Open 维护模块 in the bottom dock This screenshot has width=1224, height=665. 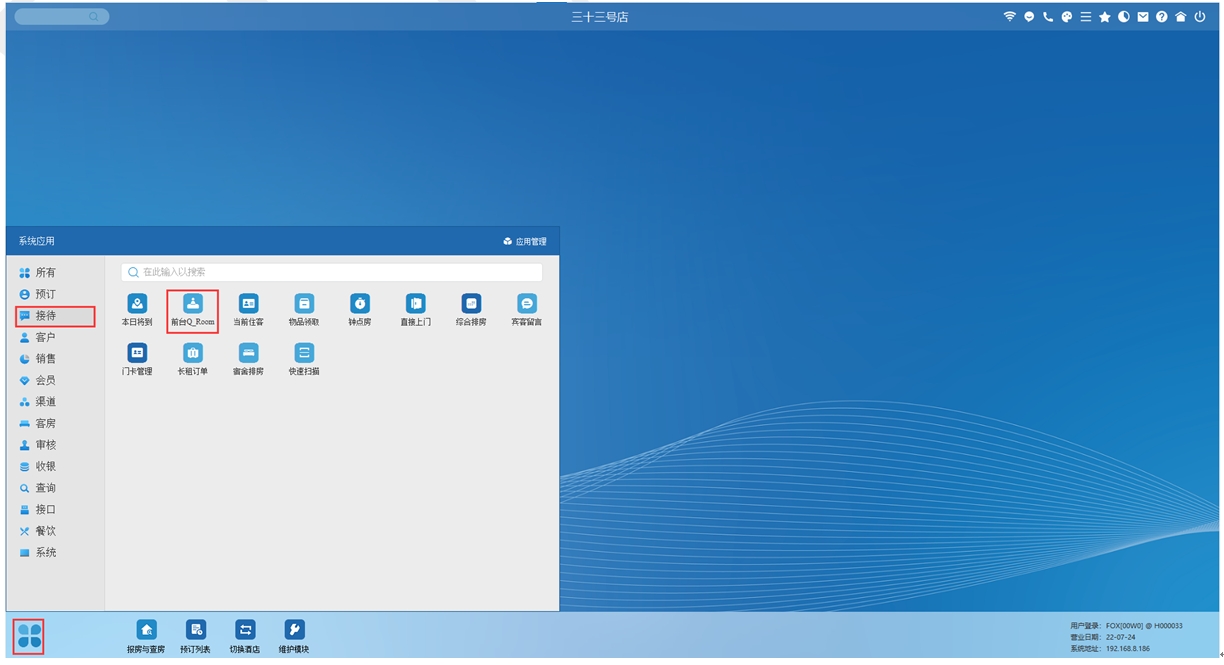294,636
